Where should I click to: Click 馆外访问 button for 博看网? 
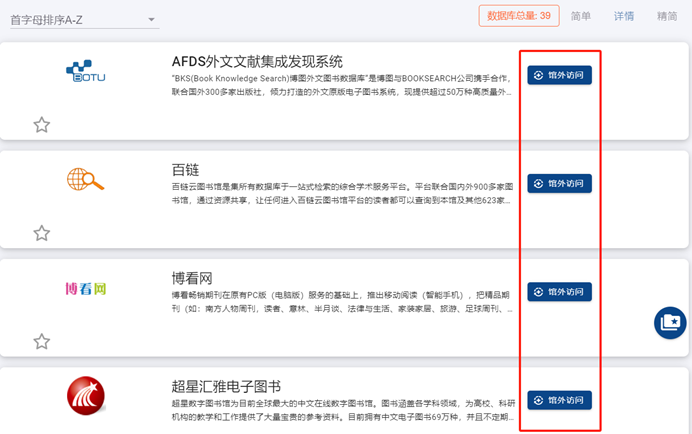pyautogui.click(x=560, y=292)
